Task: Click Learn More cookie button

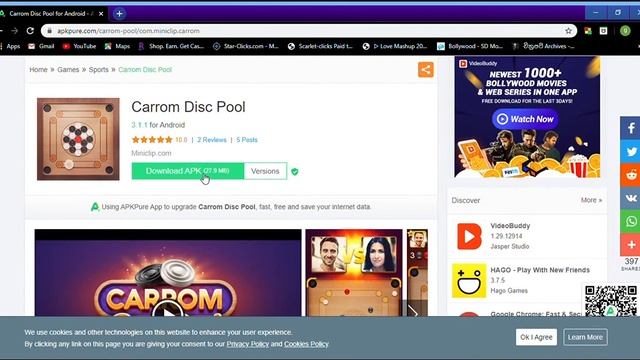Action: coord(585,337)
